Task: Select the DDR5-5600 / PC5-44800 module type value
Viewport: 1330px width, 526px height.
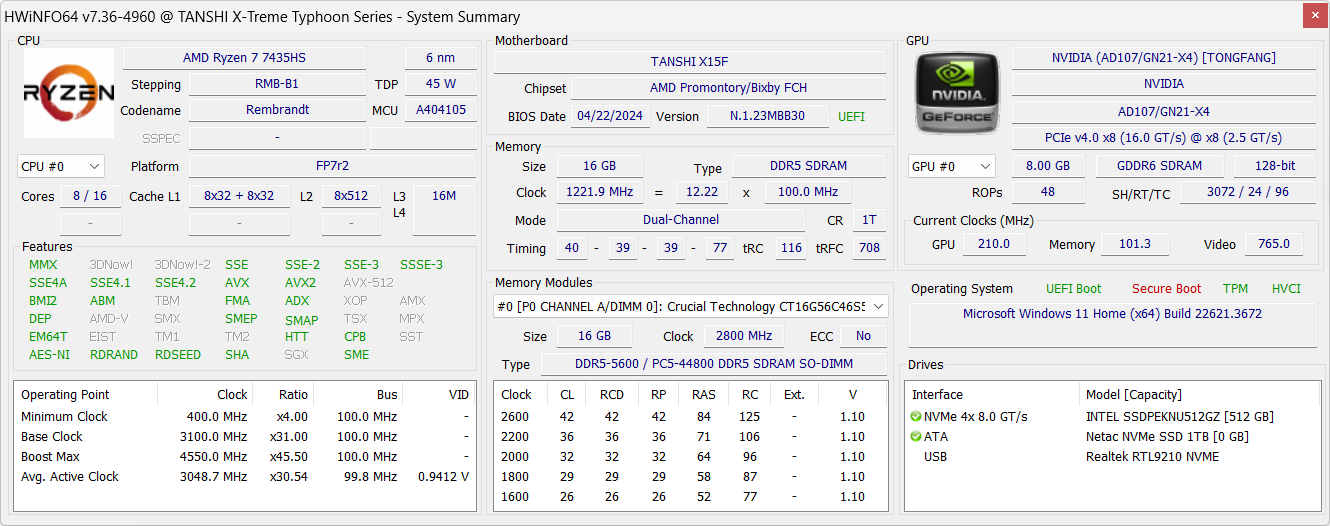Action: tap(713, 364)
